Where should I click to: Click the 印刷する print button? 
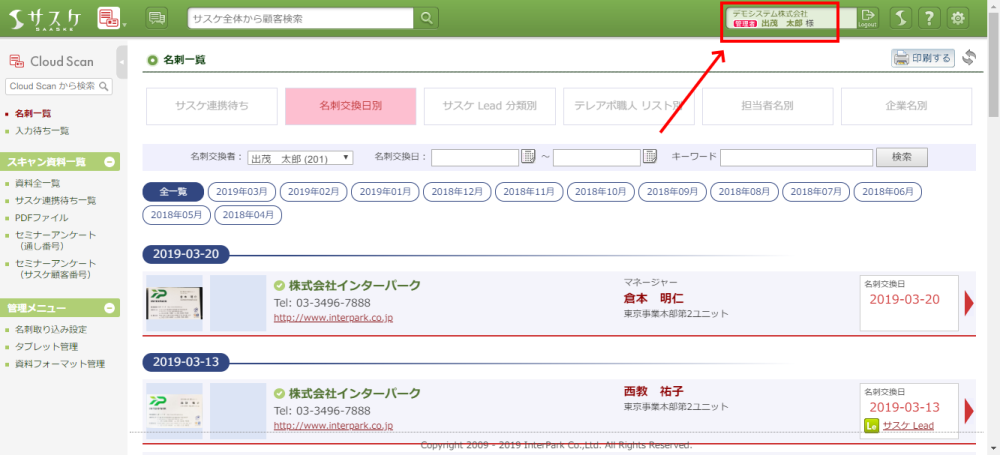(922, 58)
